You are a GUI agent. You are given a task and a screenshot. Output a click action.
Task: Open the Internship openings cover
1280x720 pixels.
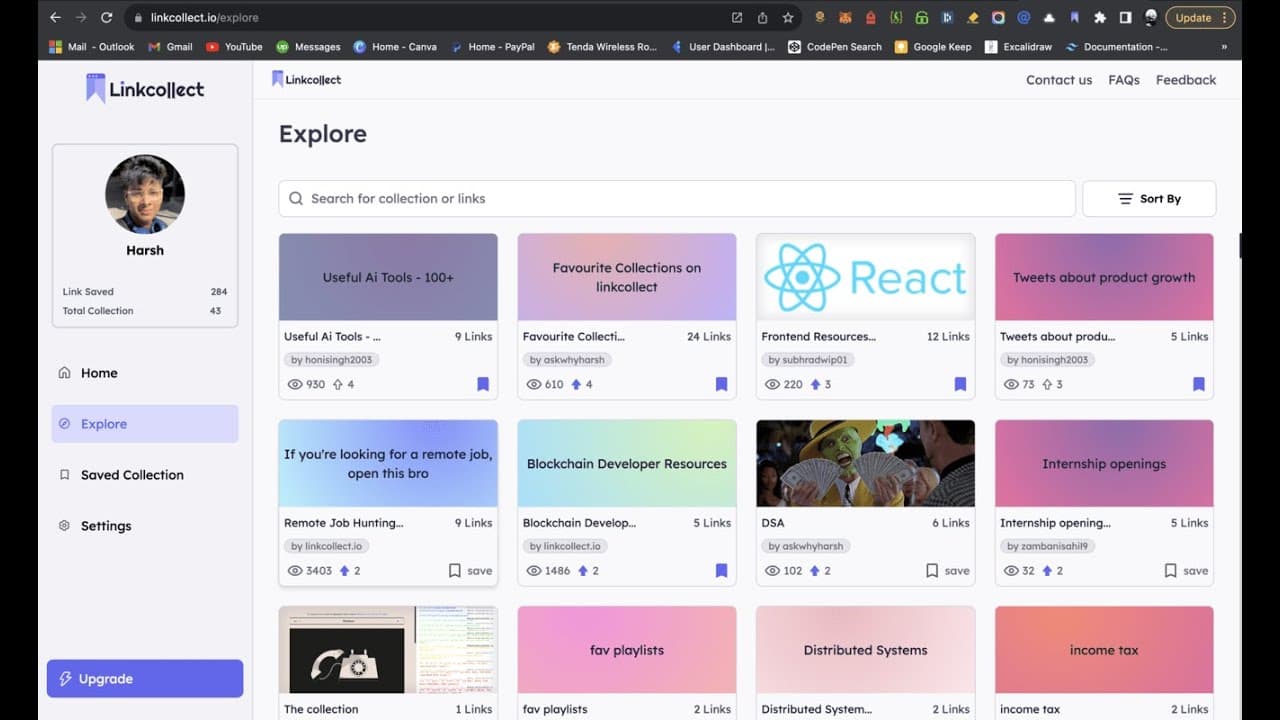click(x=1104, y=463)
